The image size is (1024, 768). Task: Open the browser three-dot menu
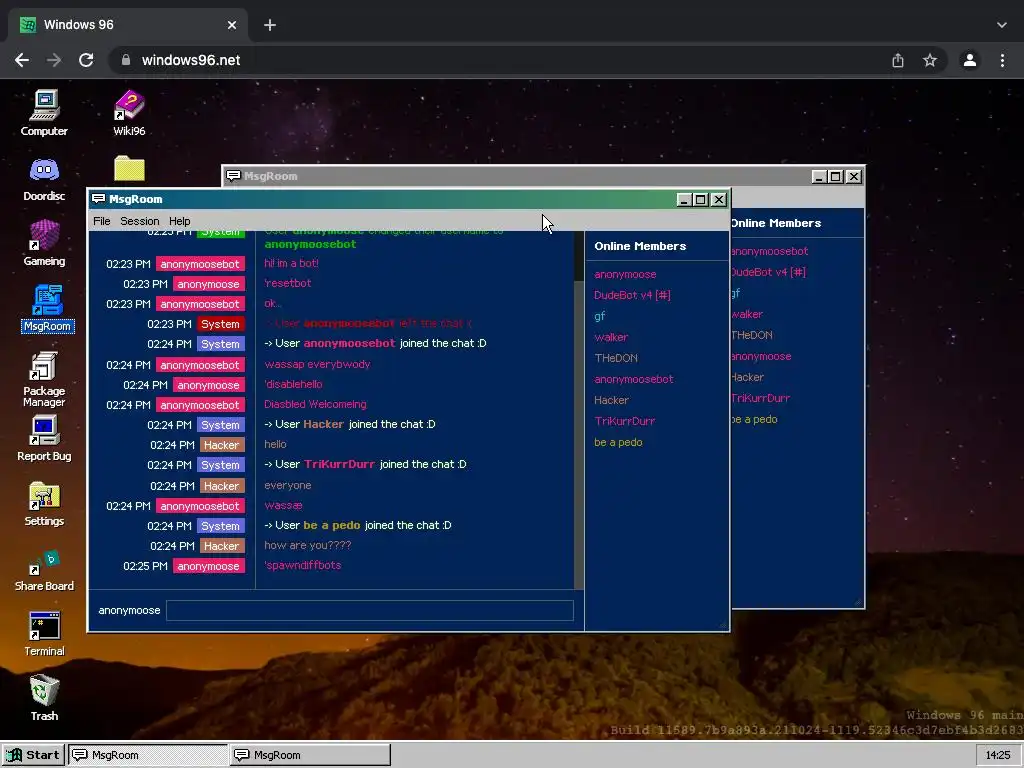pos(1002,60)
